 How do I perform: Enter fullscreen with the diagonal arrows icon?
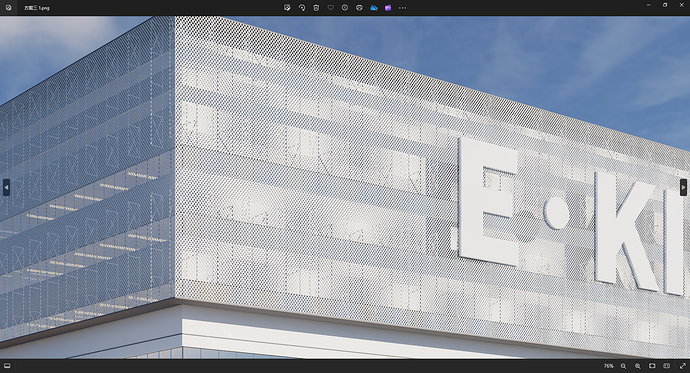coord(683,366)
